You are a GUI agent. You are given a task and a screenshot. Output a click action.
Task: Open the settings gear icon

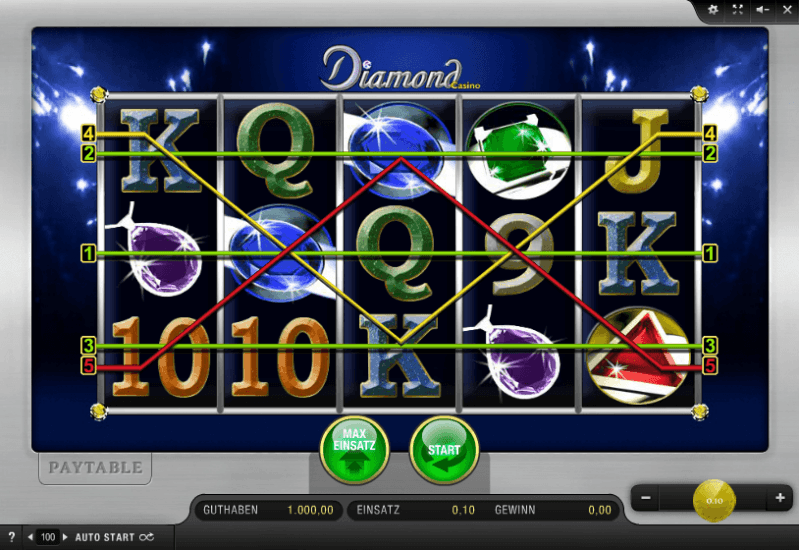pos(713,9)
